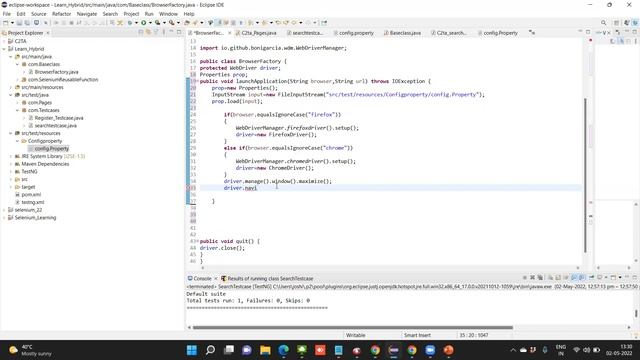Image resolution: width=640 pixels, height=360 pixels.
Task: Expand the selenium_22 project
Action: pyautogui.click(x=4, y=210)
